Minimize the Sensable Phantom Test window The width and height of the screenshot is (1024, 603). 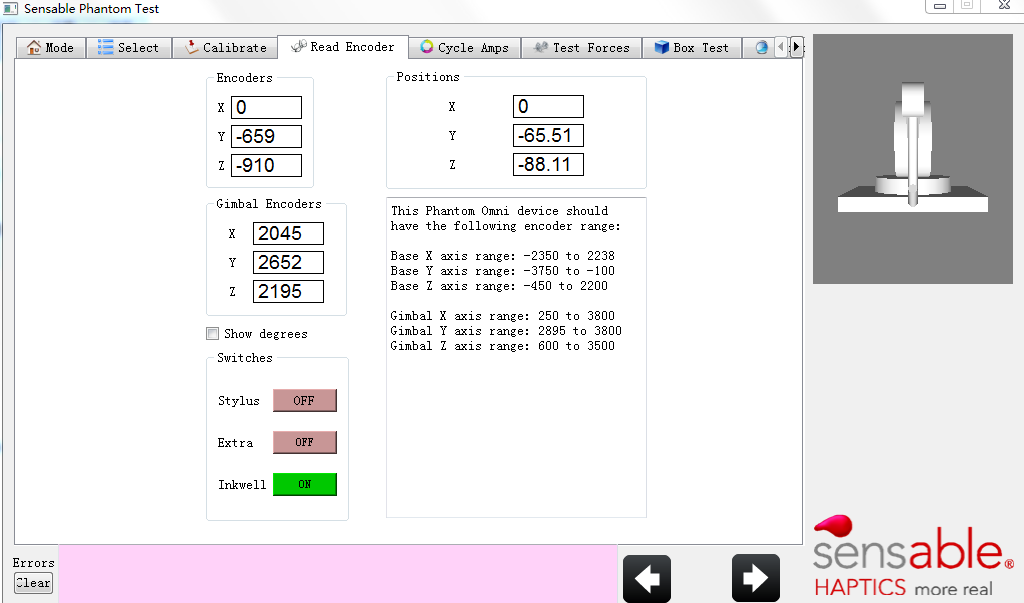pos(940,6)
